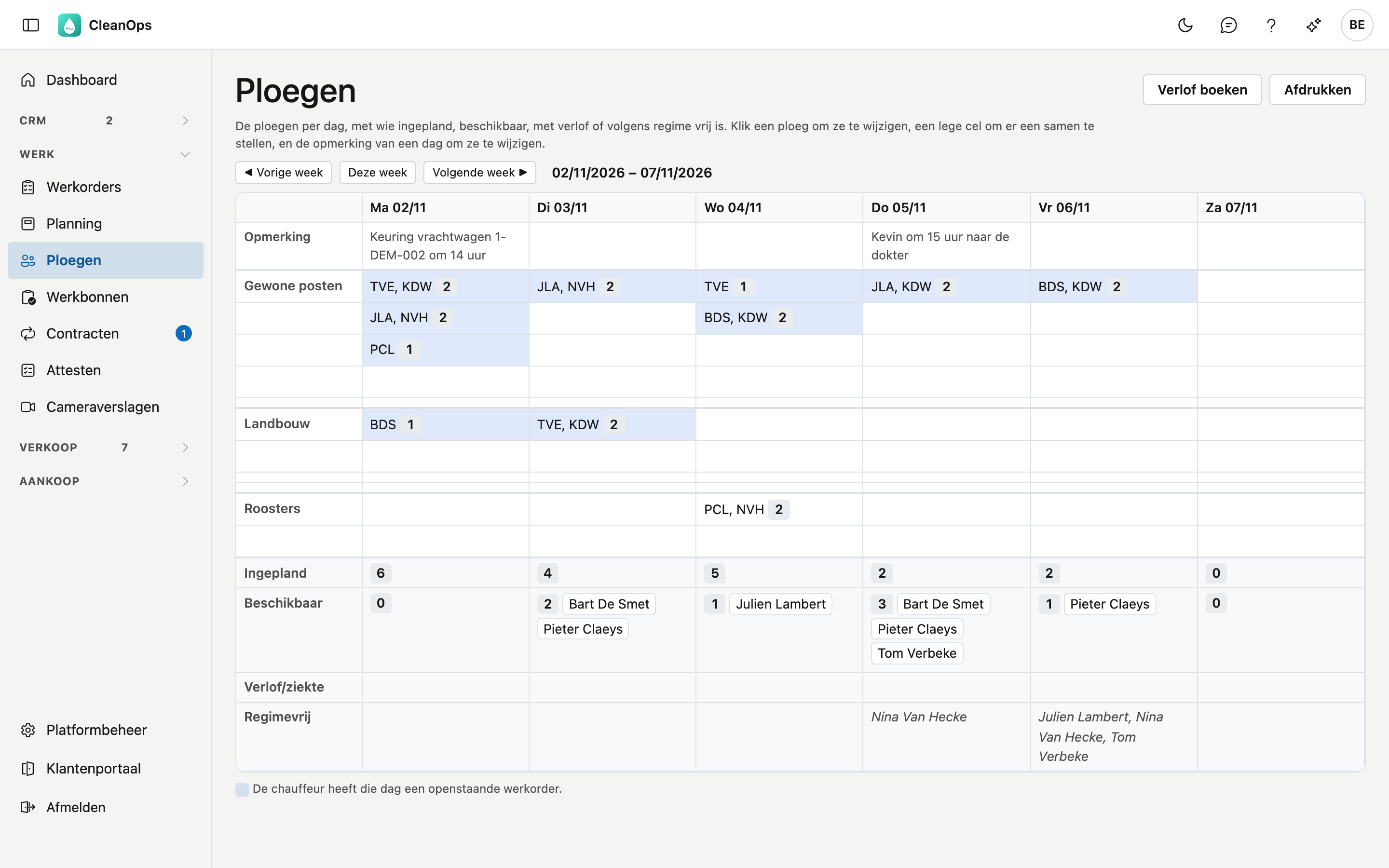Collapse the WERK sidebar section
Screen dimensions: 1389x868
[106, 154]
